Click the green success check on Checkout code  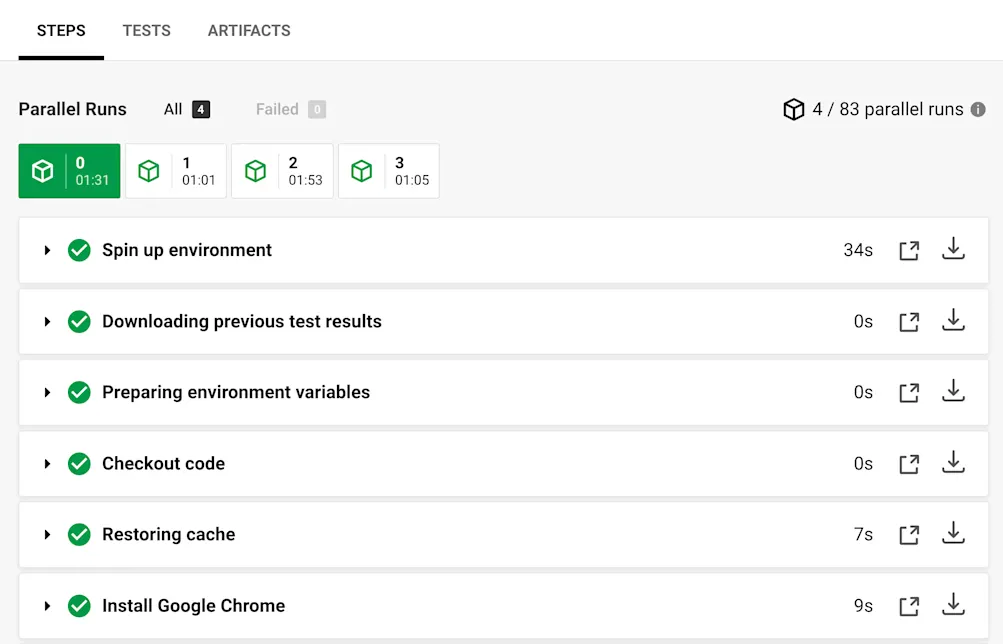tap(79, 463)
